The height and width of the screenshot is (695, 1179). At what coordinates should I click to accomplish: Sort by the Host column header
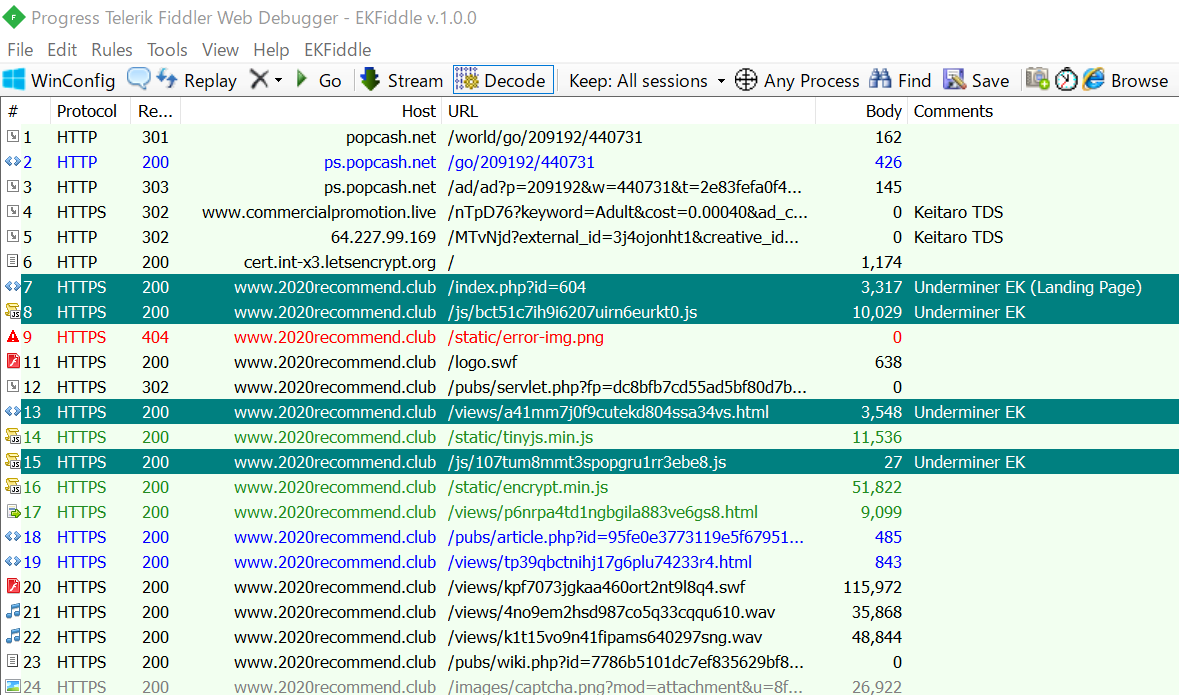(x=311, y=111)
